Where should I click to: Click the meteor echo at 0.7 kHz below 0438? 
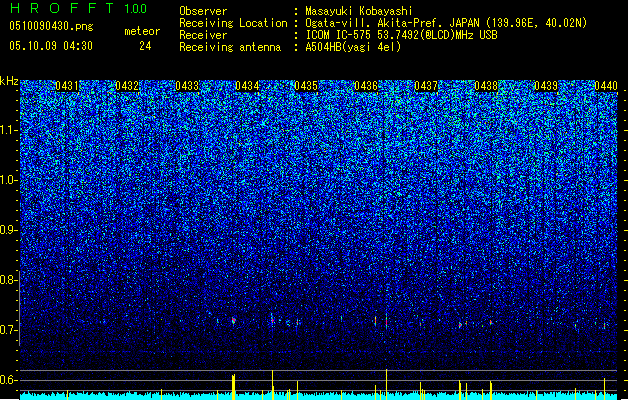[491, 322]
